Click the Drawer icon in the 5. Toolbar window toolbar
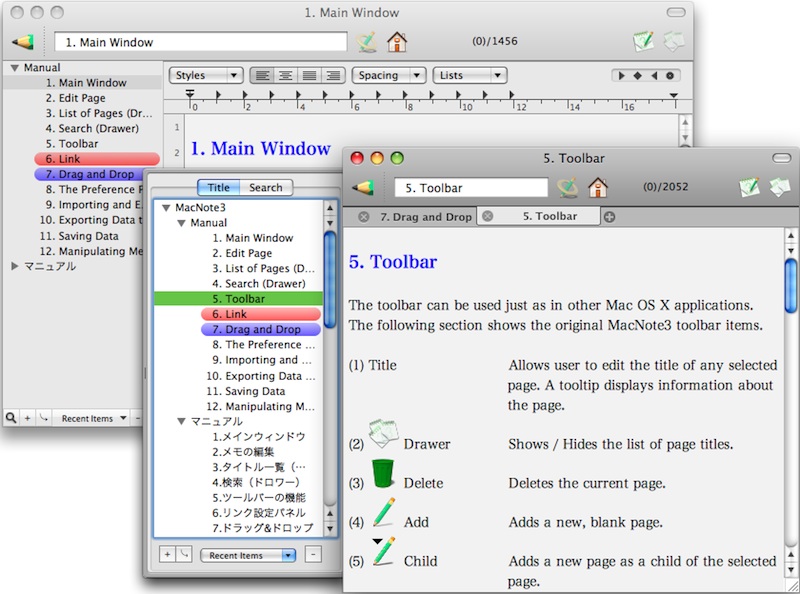800x594 pixels. [x=778, y=187]
